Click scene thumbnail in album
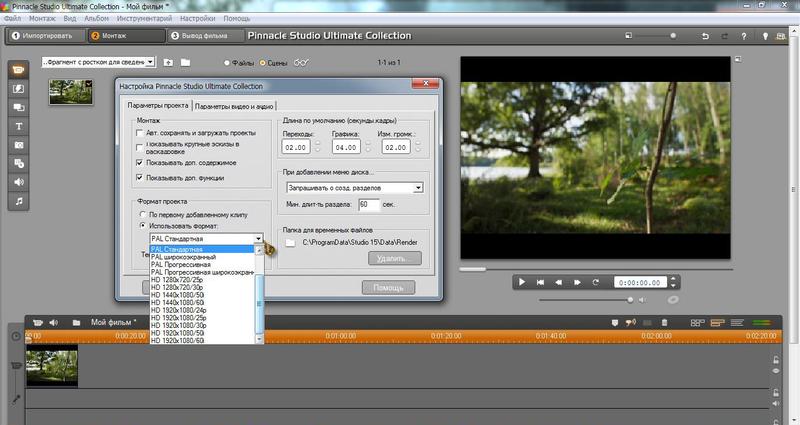The image size is (800, 425). click(71, 92)
